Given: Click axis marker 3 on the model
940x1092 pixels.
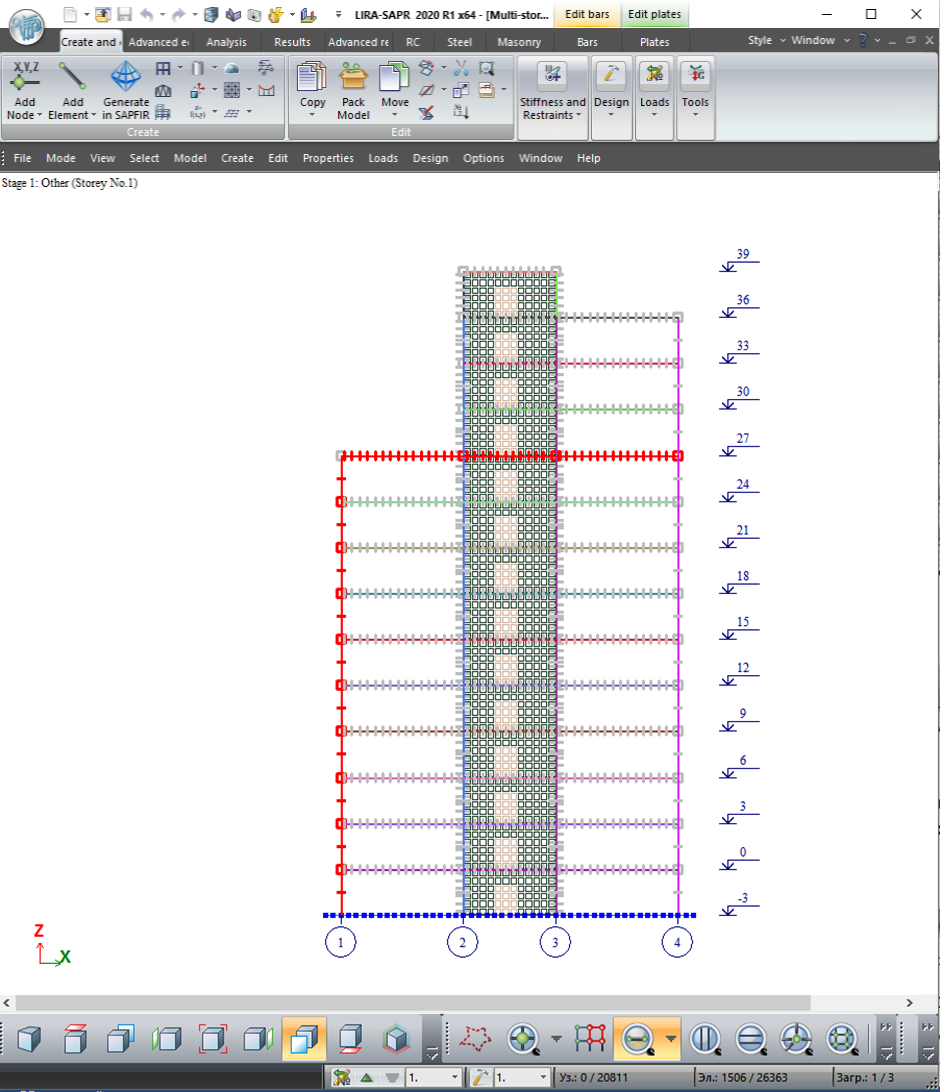Looking at the screenshot, I should pos(555,941).
